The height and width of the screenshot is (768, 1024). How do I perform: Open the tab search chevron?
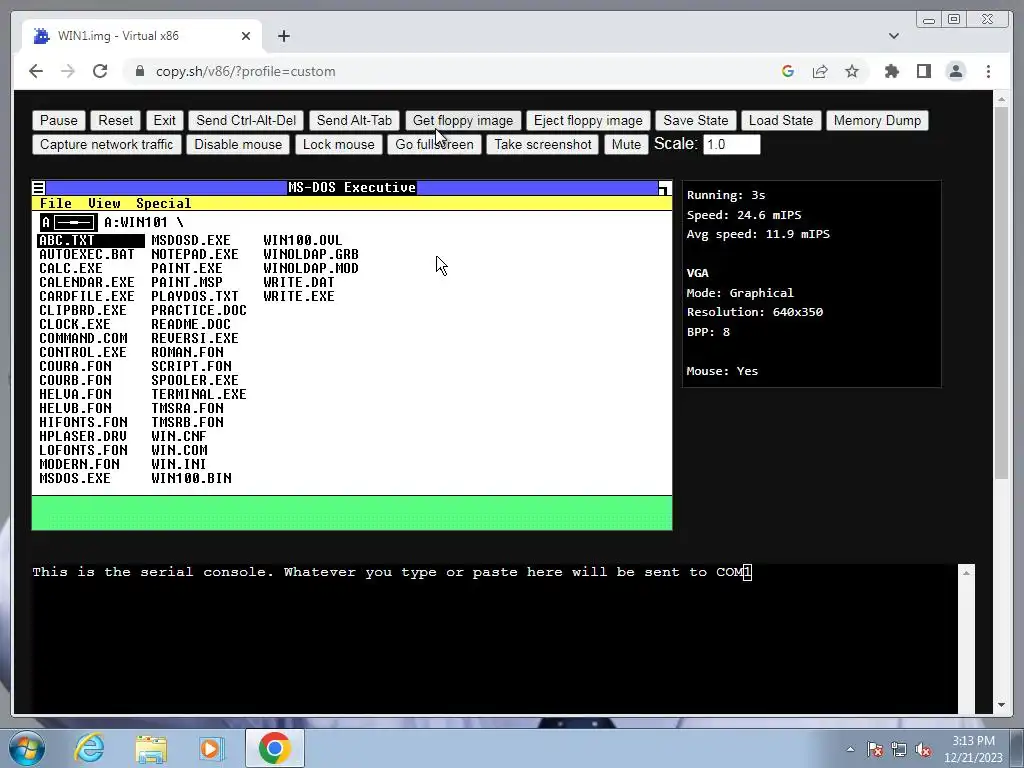coord(893,36)
